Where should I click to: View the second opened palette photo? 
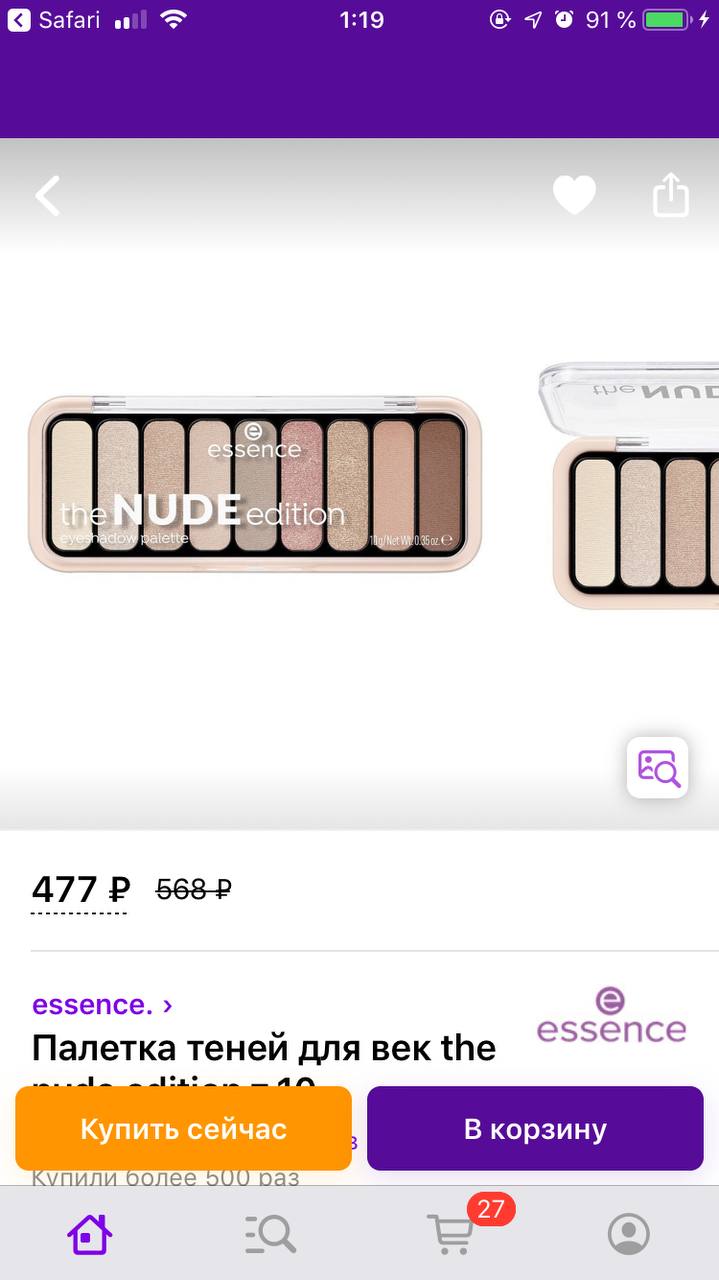point(636,484)
